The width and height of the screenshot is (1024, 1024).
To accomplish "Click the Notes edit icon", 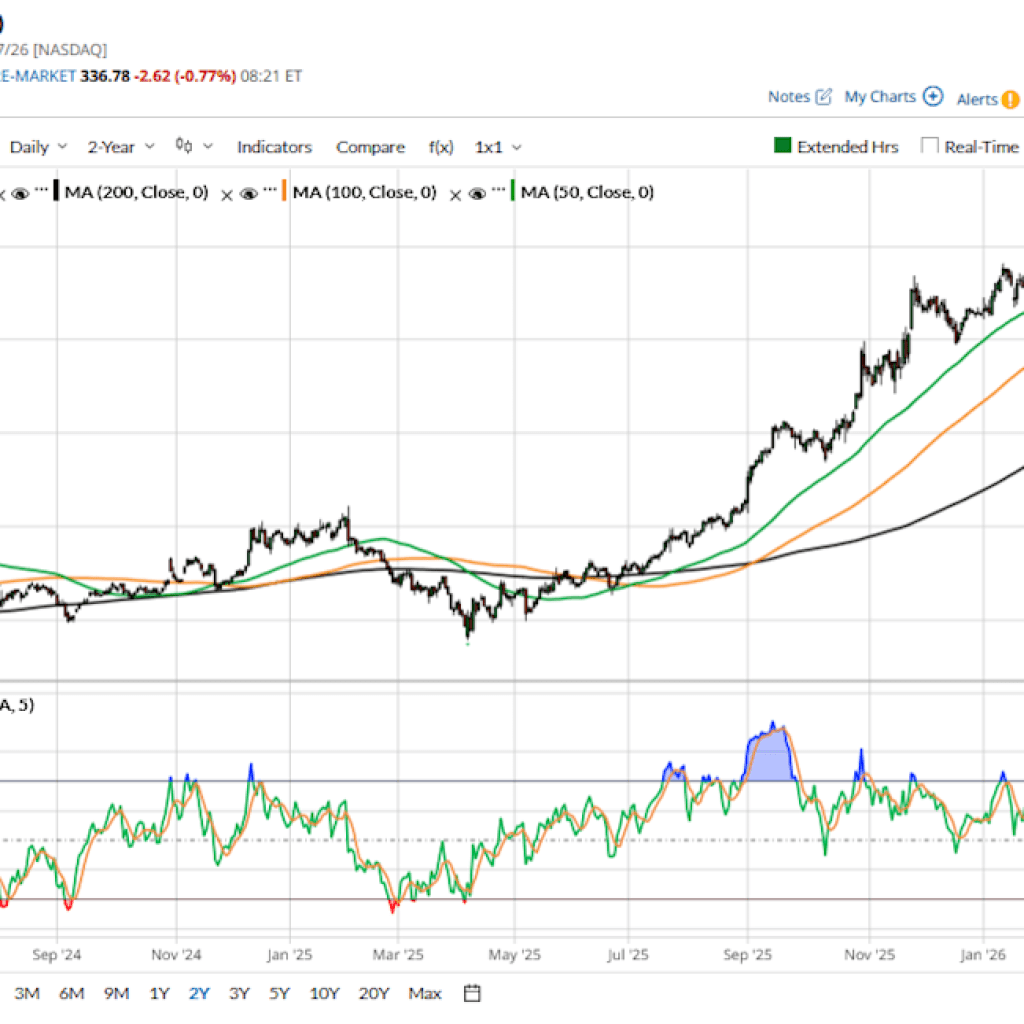I will tap(824, 96).
